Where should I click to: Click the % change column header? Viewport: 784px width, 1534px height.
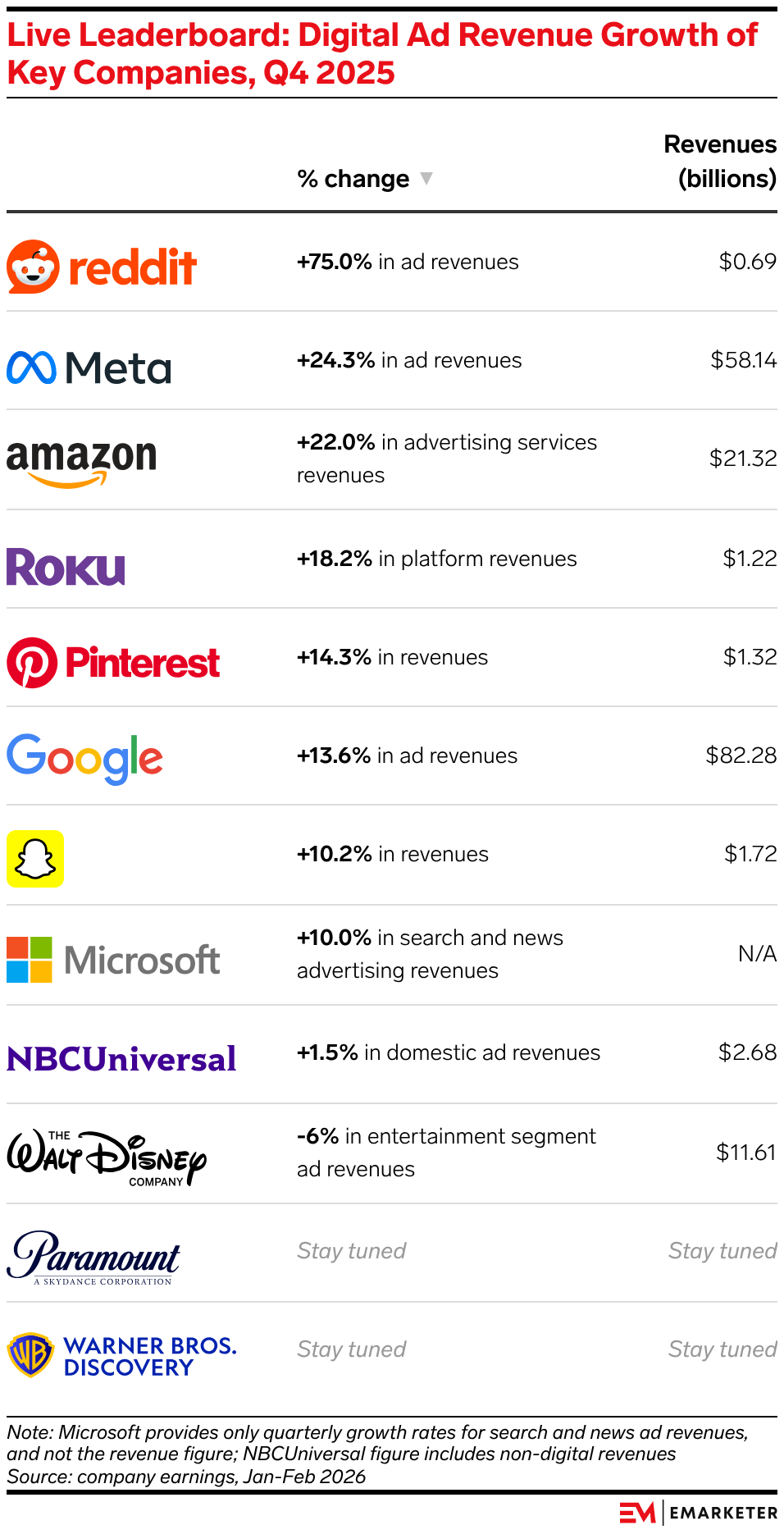coord(353,179)
